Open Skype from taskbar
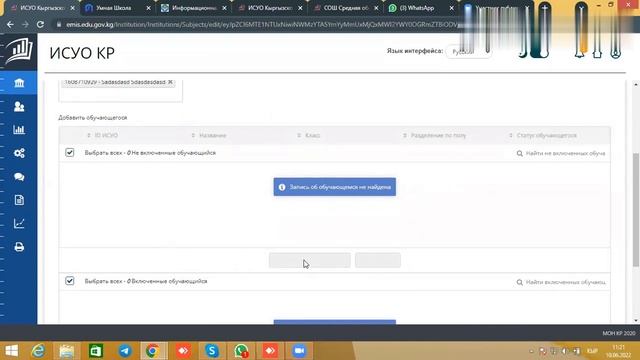 [x=212, y=351]
